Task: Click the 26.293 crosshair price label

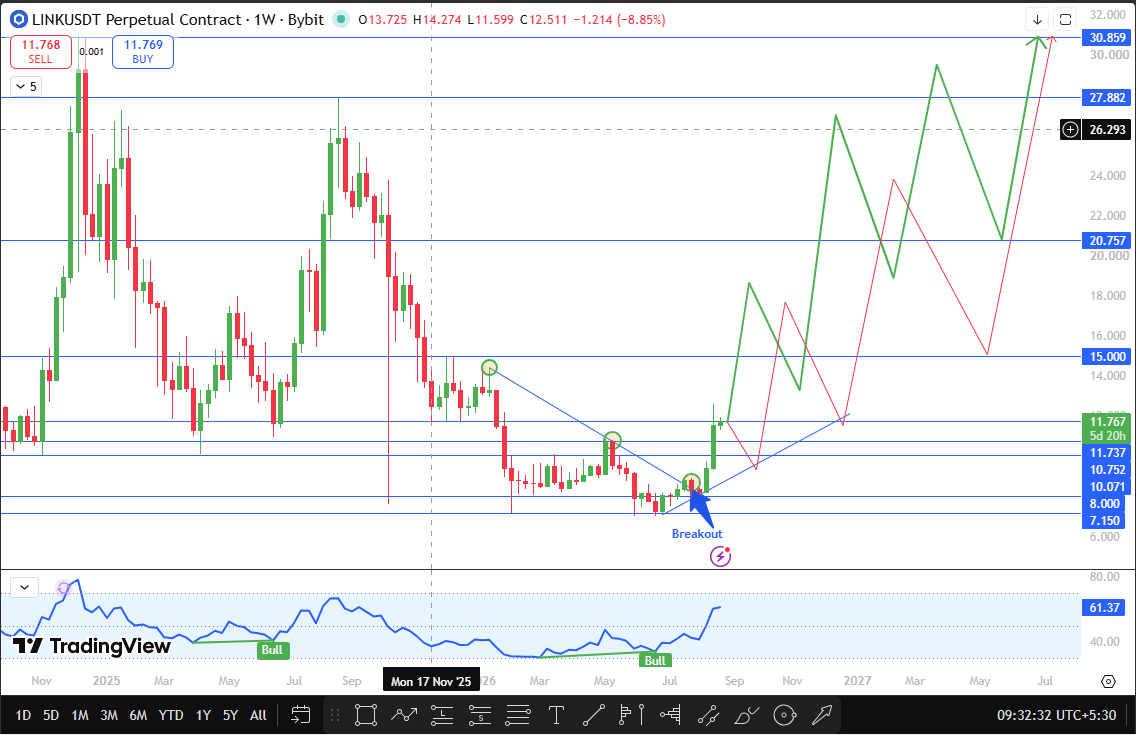Action: (x=1108, y=130)
